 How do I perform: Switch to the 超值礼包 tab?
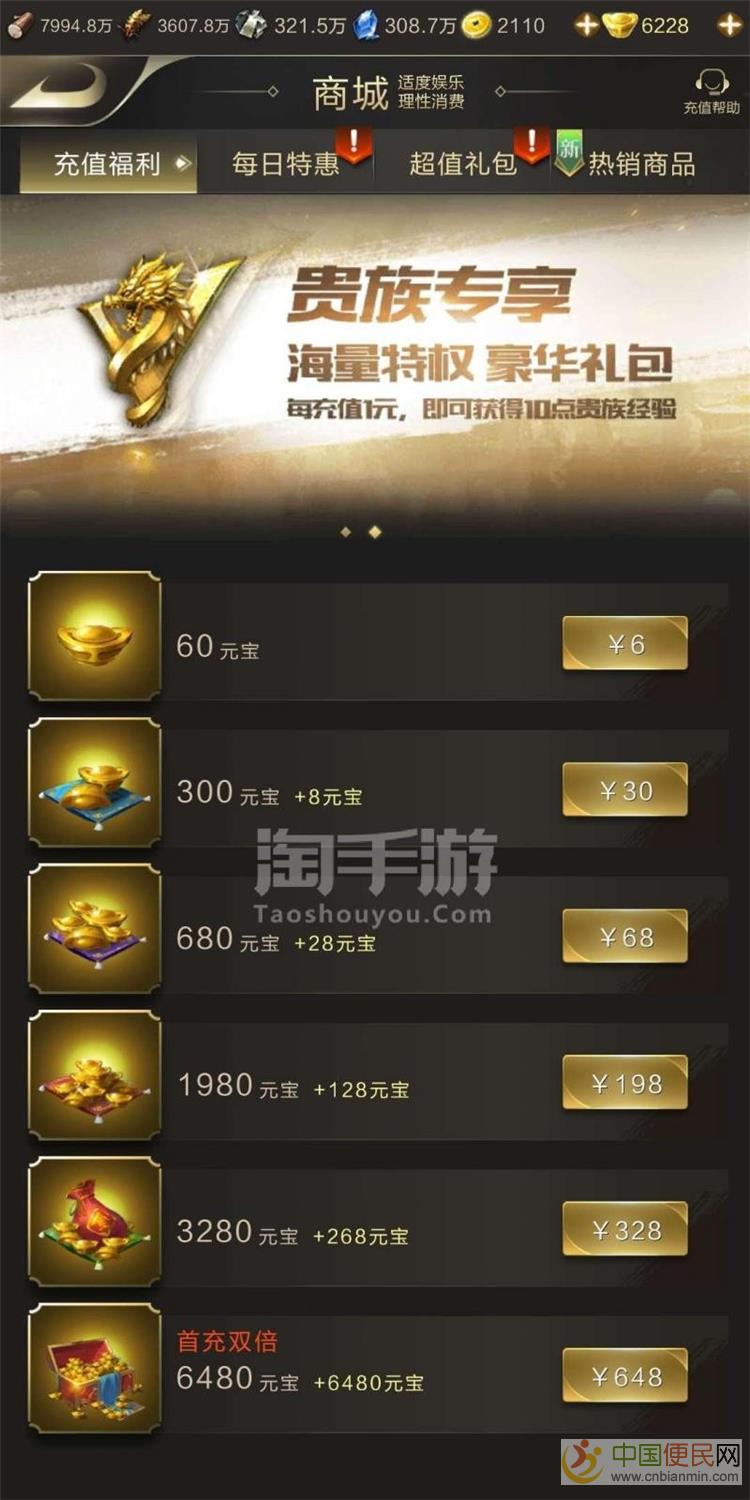463,164
